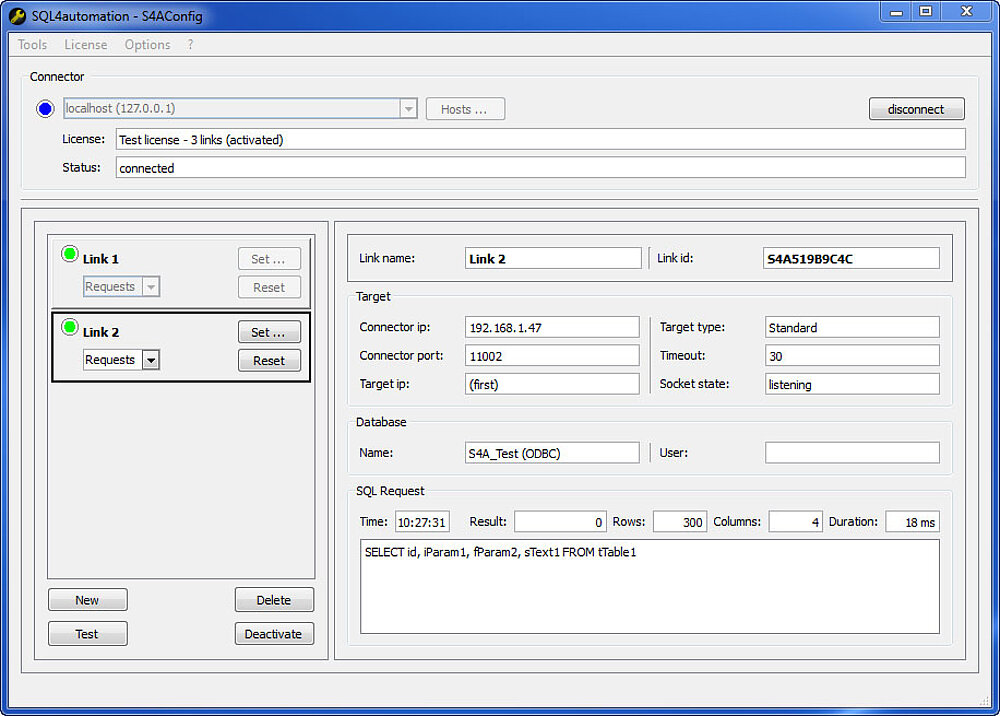
Task: Click the green status indicator for Link 1
Action: [70, 254]
